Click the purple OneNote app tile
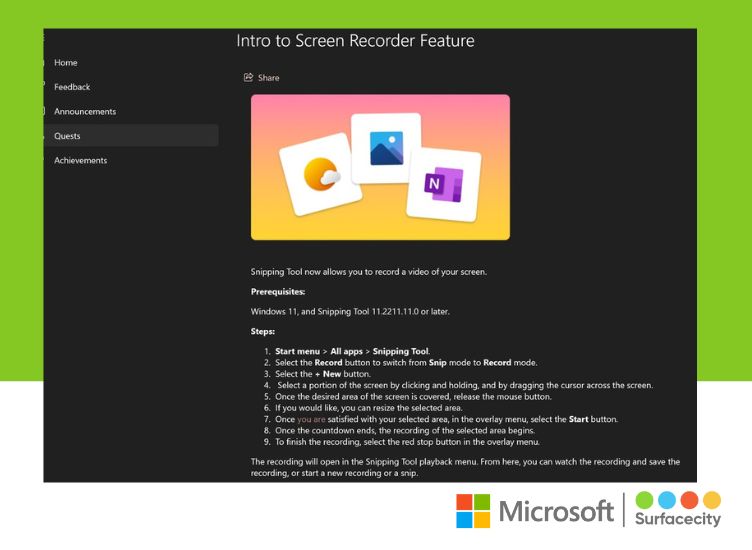This screenshot has width=752, height=550. click(443, 183)
